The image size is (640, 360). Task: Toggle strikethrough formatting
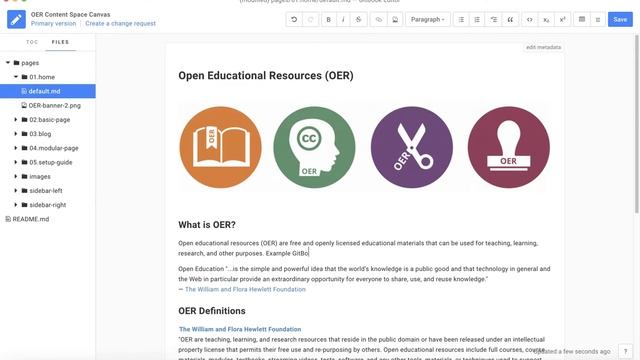point(358,19)
